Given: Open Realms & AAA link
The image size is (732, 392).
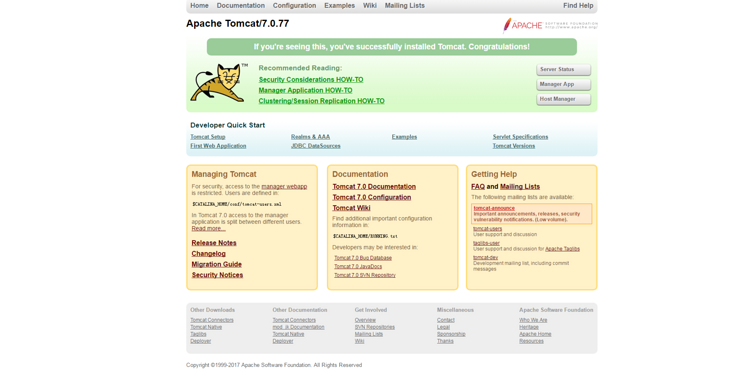Looking at the screenshot, I should coord(310,137).
